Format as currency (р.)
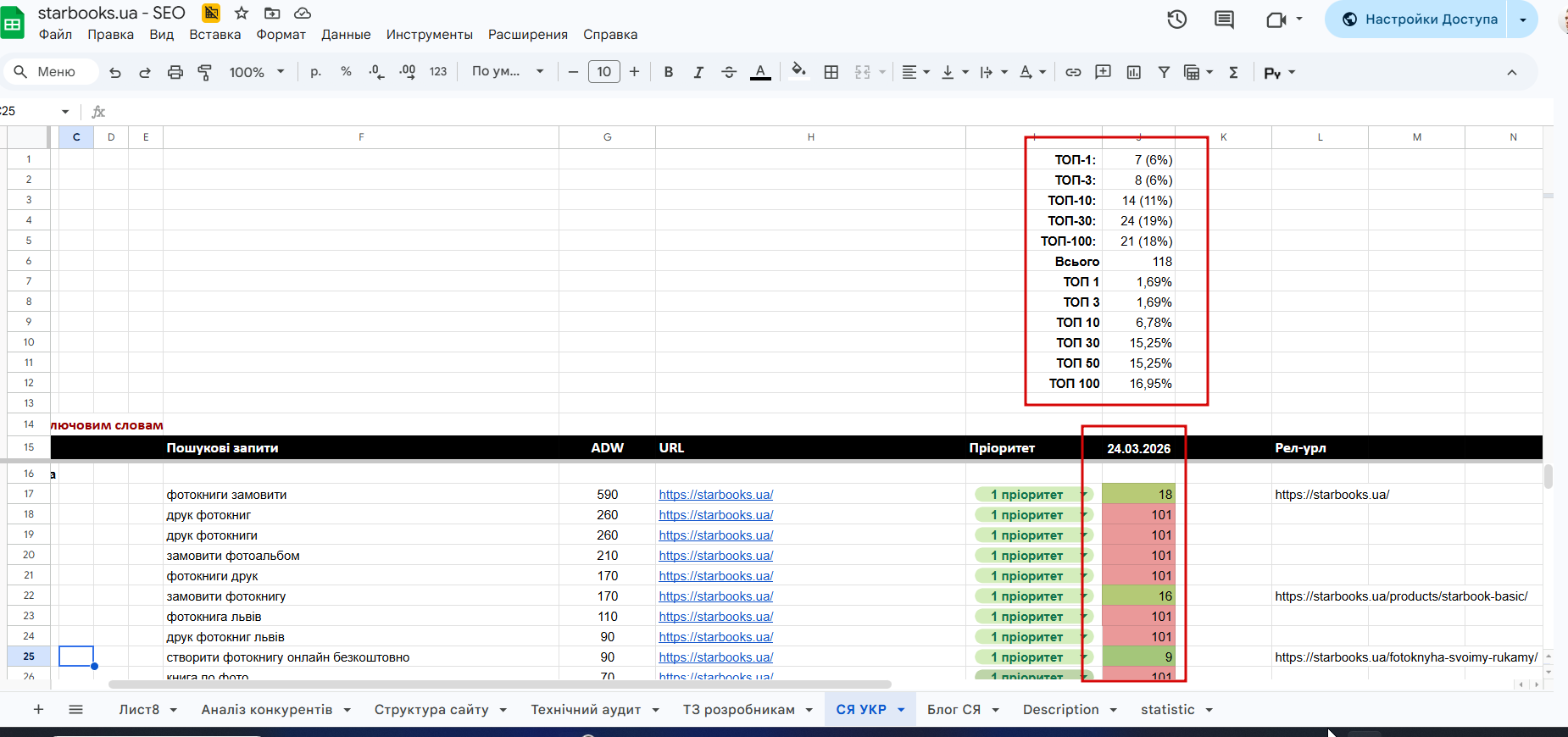The width and height of the screenshot is (1568, 737). [316, 72]
